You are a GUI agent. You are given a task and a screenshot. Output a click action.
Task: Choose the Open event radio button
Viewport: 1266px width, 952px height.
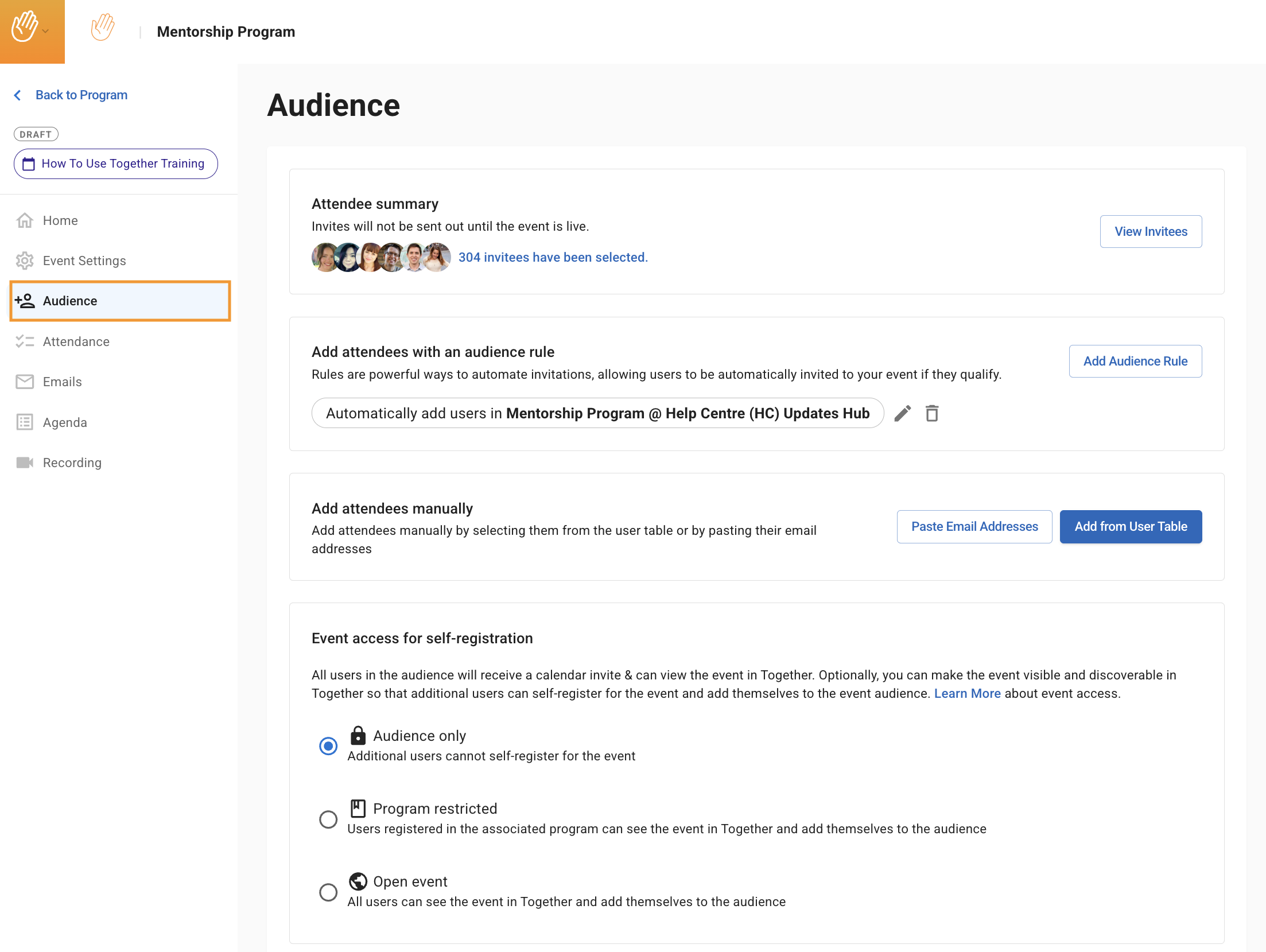[328, 892]
